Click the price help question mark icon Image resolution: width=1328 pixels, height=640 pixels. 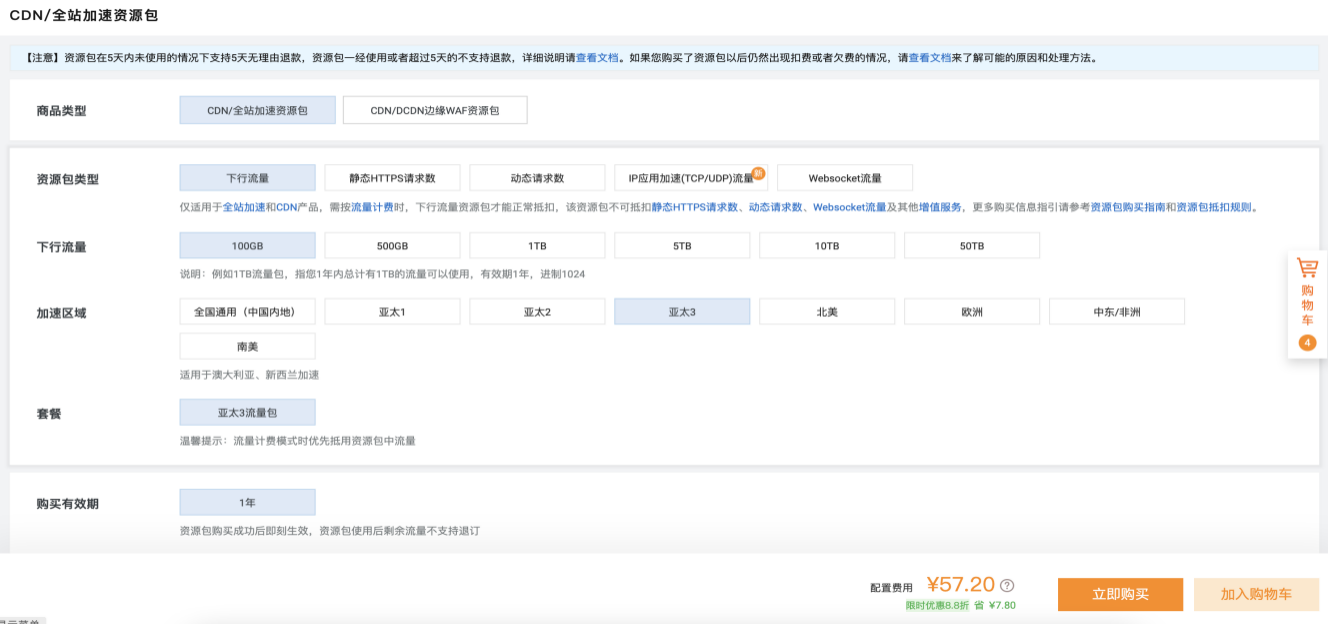(1007, 586)
